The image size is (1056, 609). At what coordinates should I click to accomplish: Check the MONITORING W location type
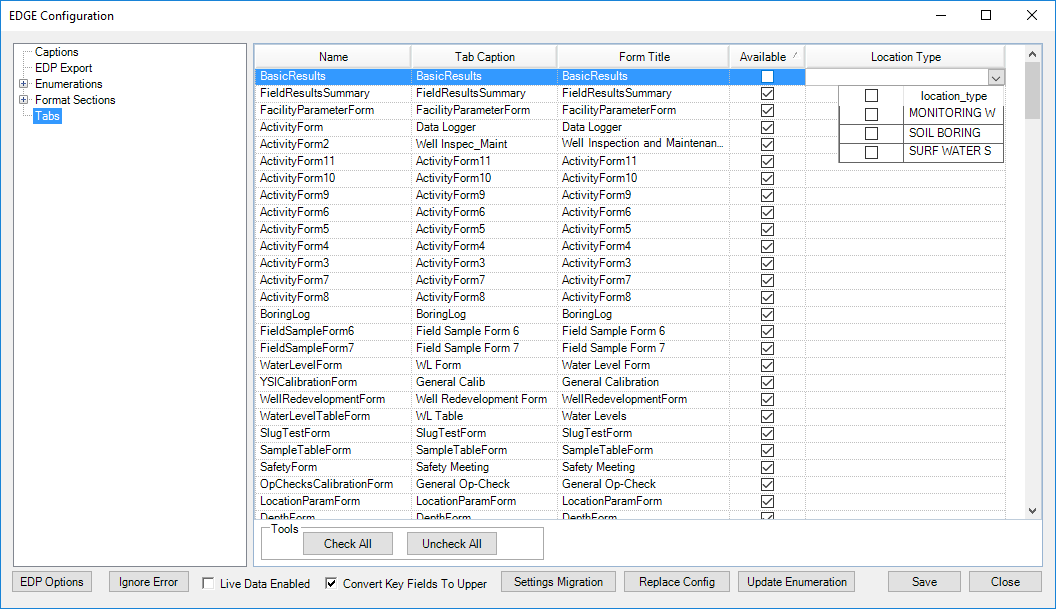coord(871,114)
